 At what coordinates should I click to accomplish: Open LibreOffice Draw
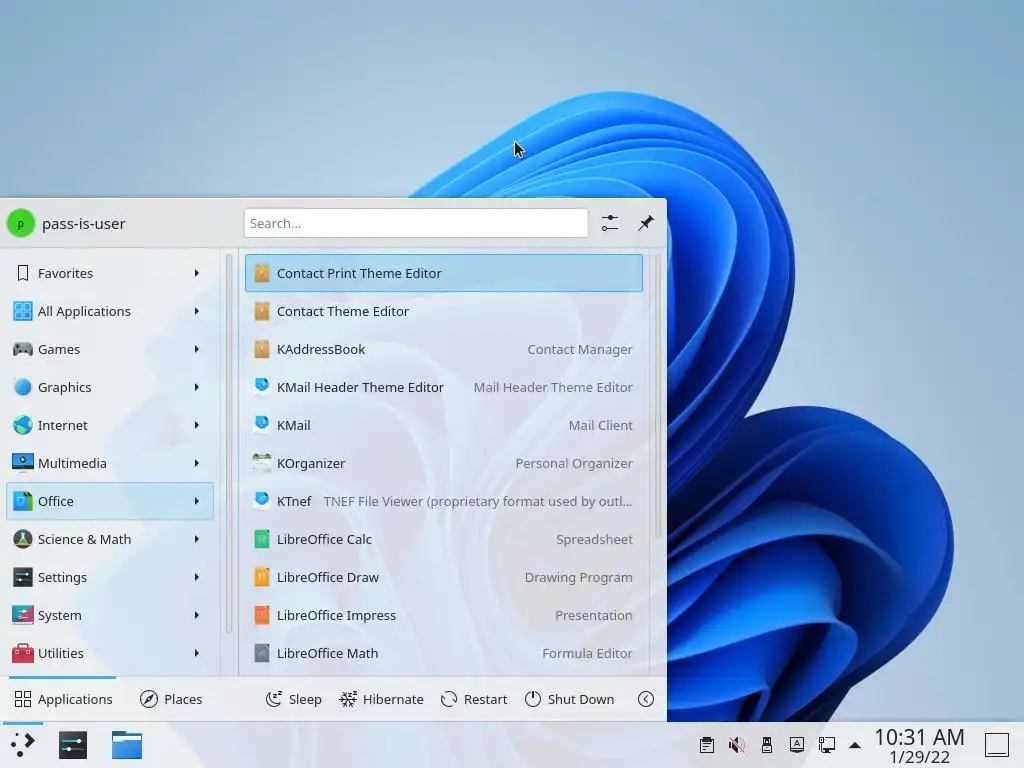[x=443, y=577]
